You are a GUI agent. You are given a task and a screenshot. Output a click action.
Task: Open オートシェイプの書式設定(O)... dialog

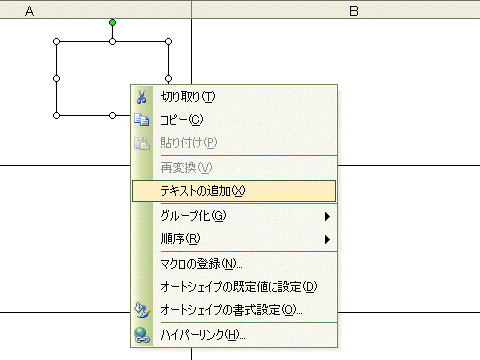234,310
